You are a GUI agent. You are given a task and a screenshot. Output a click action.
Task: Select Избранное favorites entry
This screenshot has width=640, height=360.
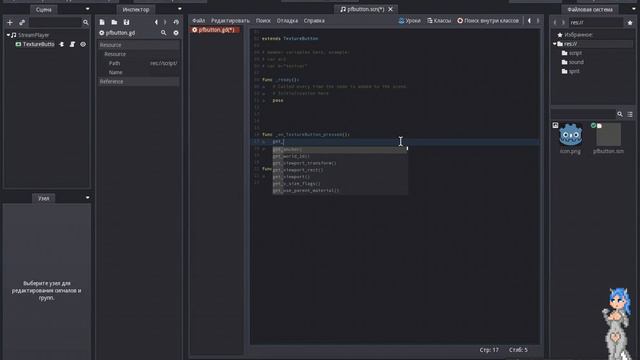(579, 35)
